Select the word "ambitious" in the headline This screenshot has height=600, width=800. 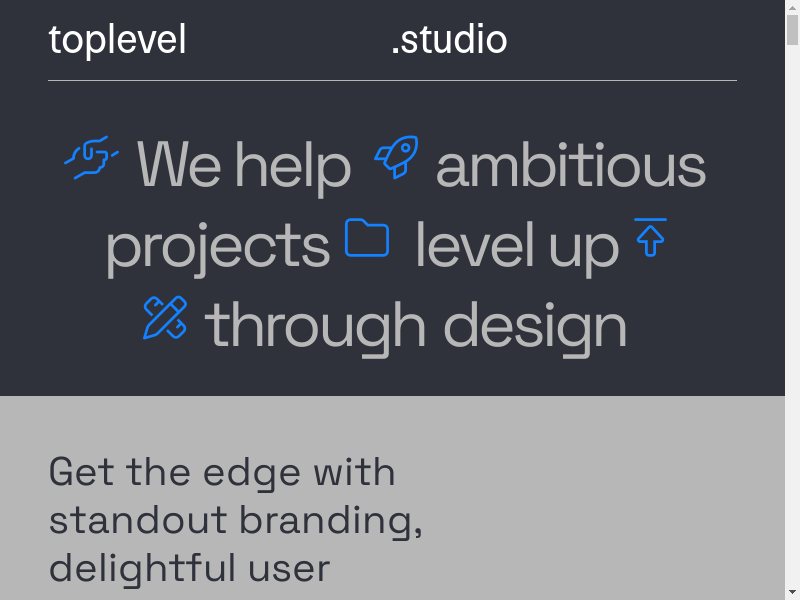click(x=571, y=166)
